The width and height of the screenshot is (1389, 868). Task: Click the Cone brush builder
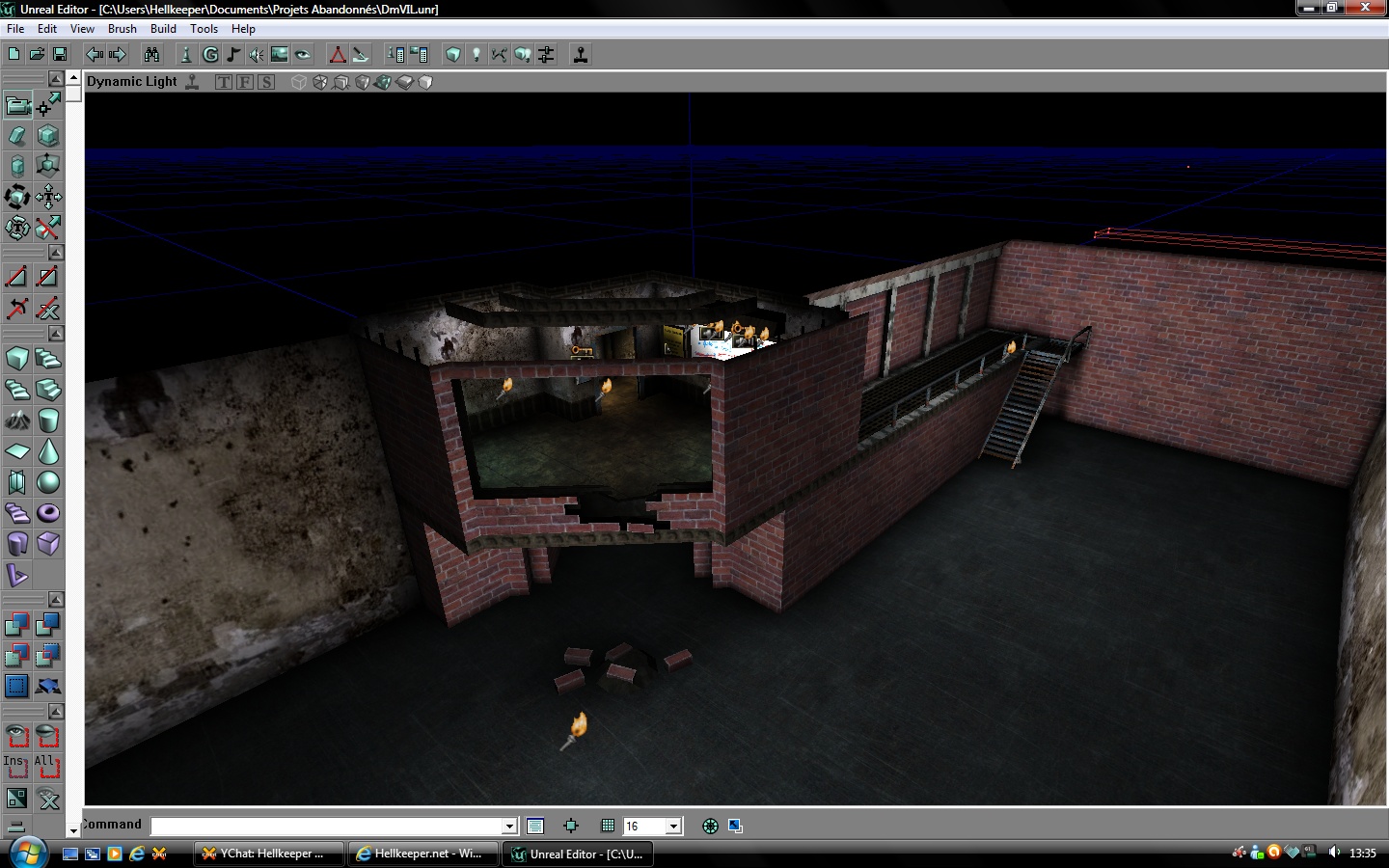[48, 451]
